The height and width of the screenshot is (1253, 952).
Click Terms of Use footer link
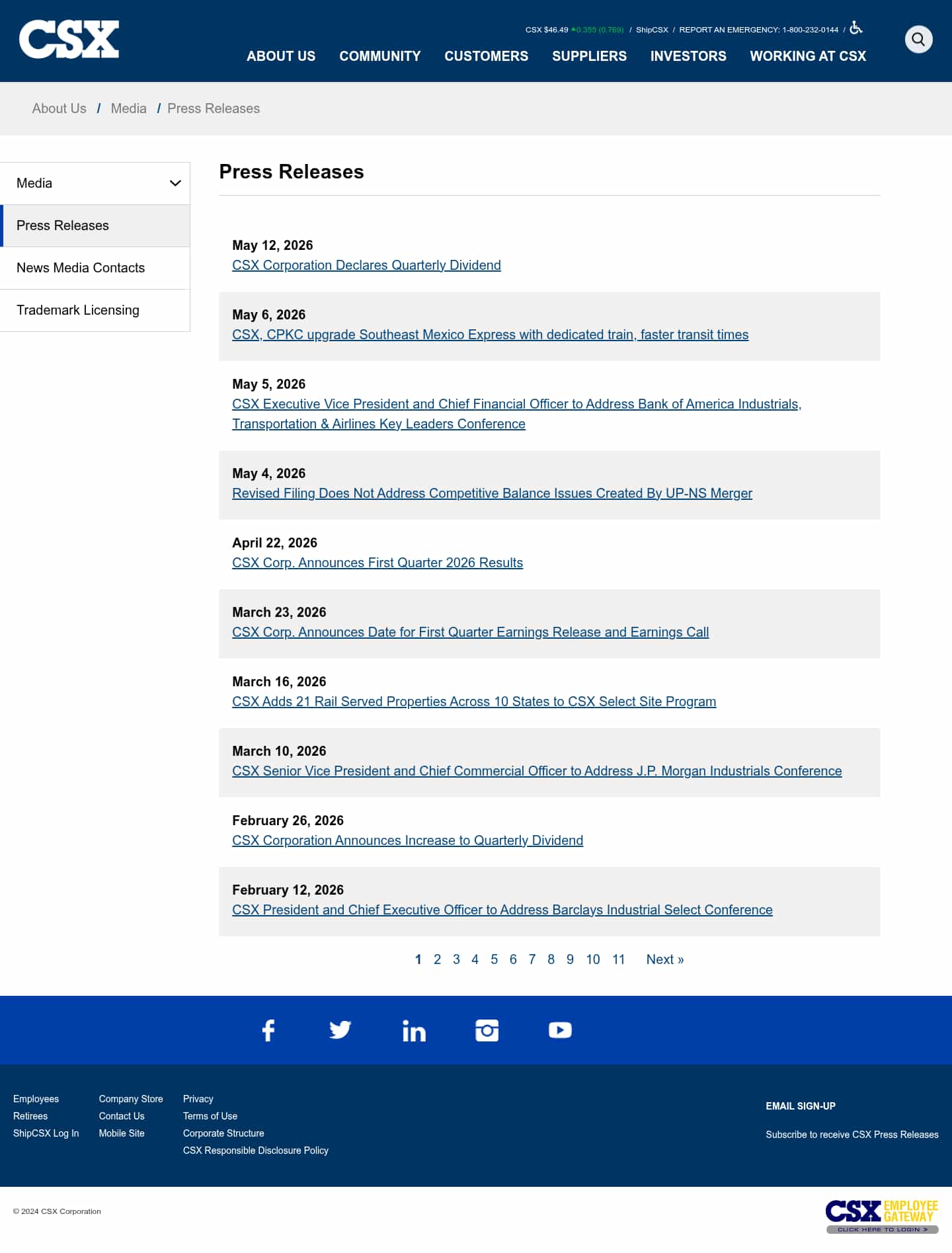click(x=210, y=1116)
